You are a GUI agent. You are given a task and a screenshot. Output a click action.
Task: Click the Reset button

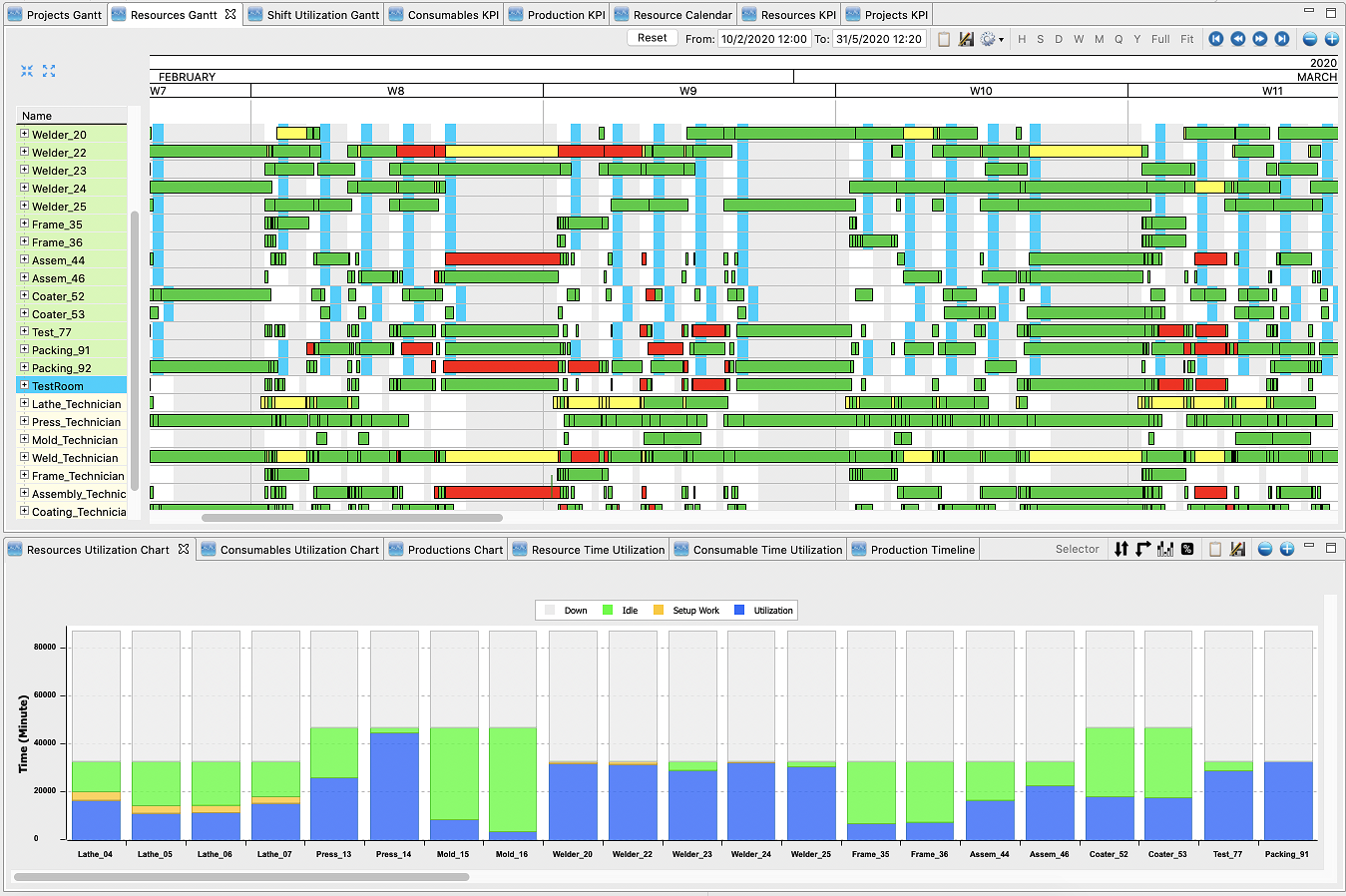tap(653, 38)
